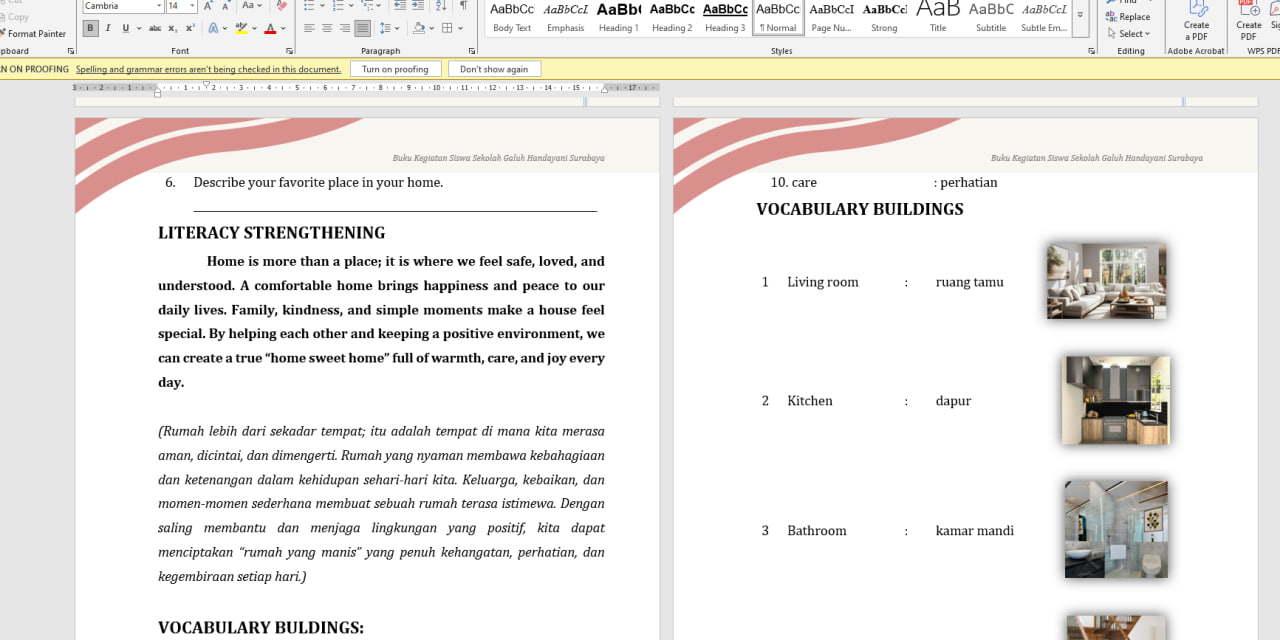Toggle Bold formatting
This screenshot has height=640, width=1280.
click(x=91, y=28)
